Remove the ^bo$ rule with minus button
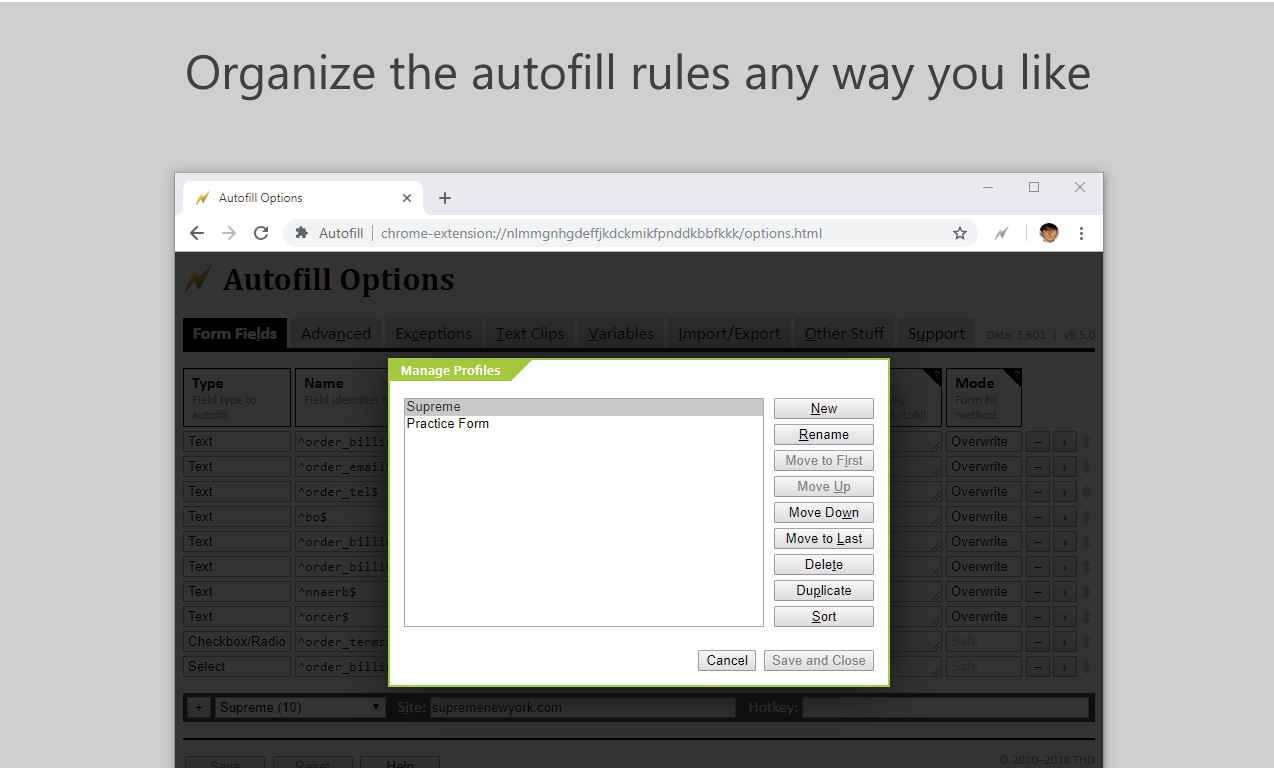Screen dimensions: 1274x768 [x=1039, y=517]
